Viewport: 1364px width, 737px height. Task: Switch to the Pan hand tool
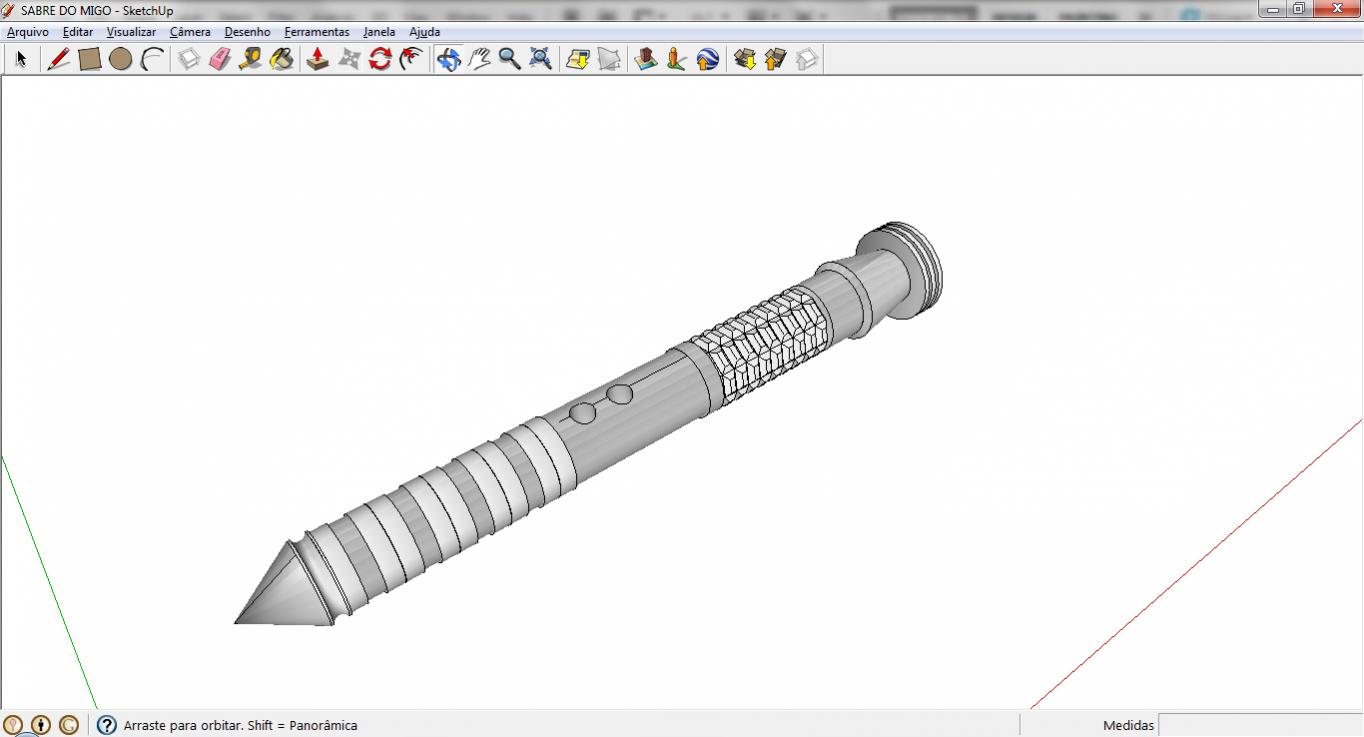point(479,60)
